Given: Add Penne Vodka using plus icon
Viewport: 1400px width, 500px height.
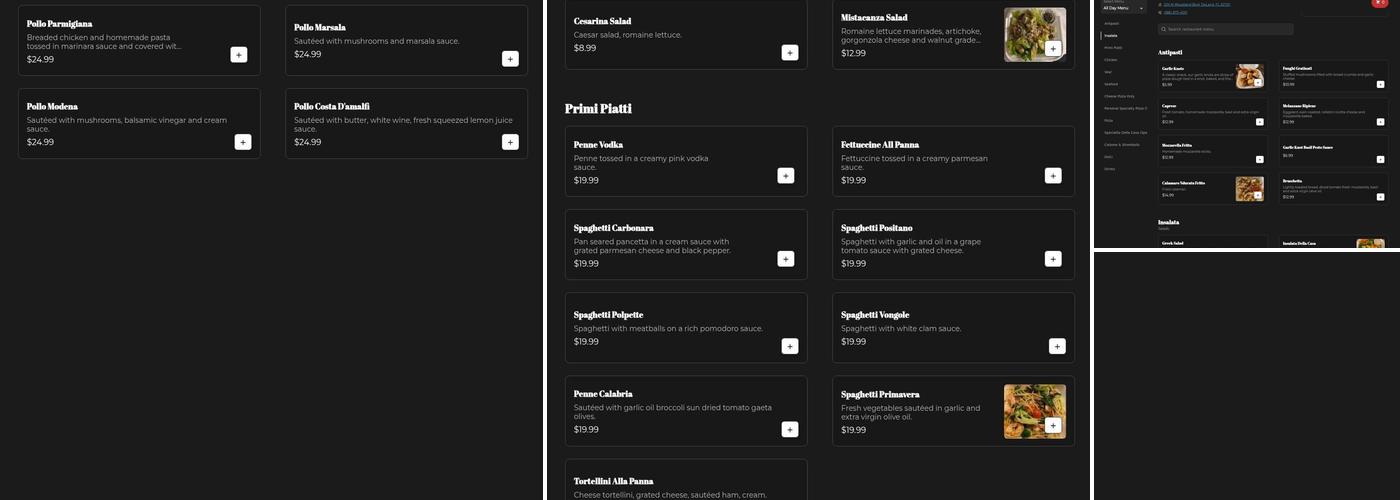Looking at the screenshot, I should [x=786, y=176].
